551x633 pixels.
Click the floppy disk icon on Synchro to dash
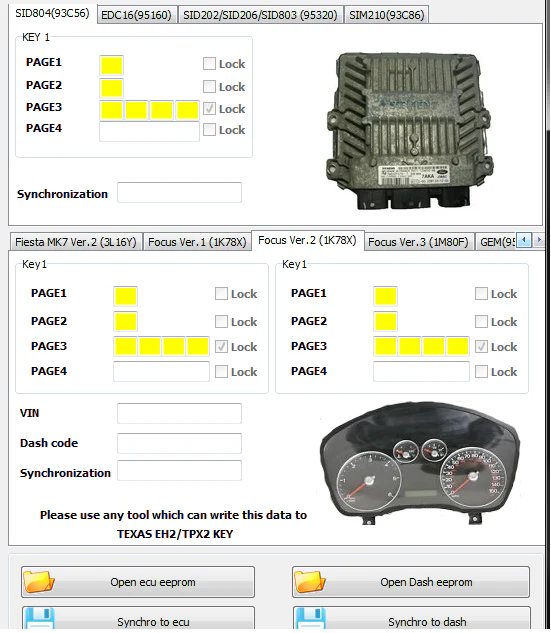pos(310,619)
